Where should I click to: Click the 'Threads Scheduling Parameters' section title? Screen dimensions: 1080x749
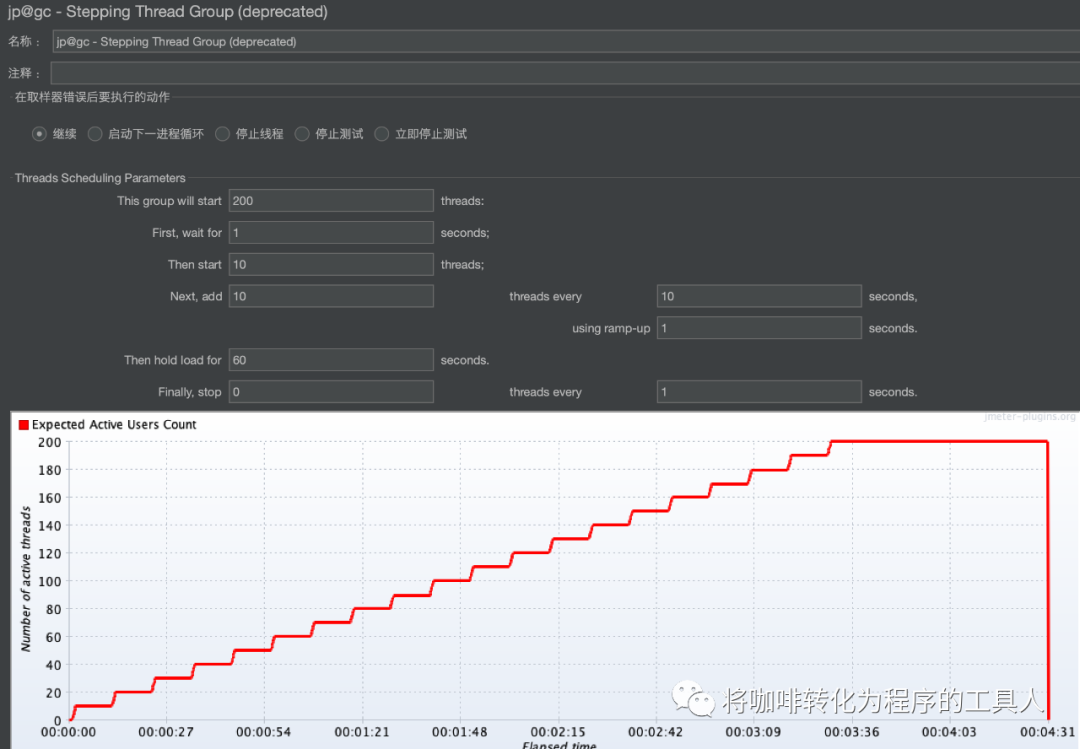[x=100, y=178]
